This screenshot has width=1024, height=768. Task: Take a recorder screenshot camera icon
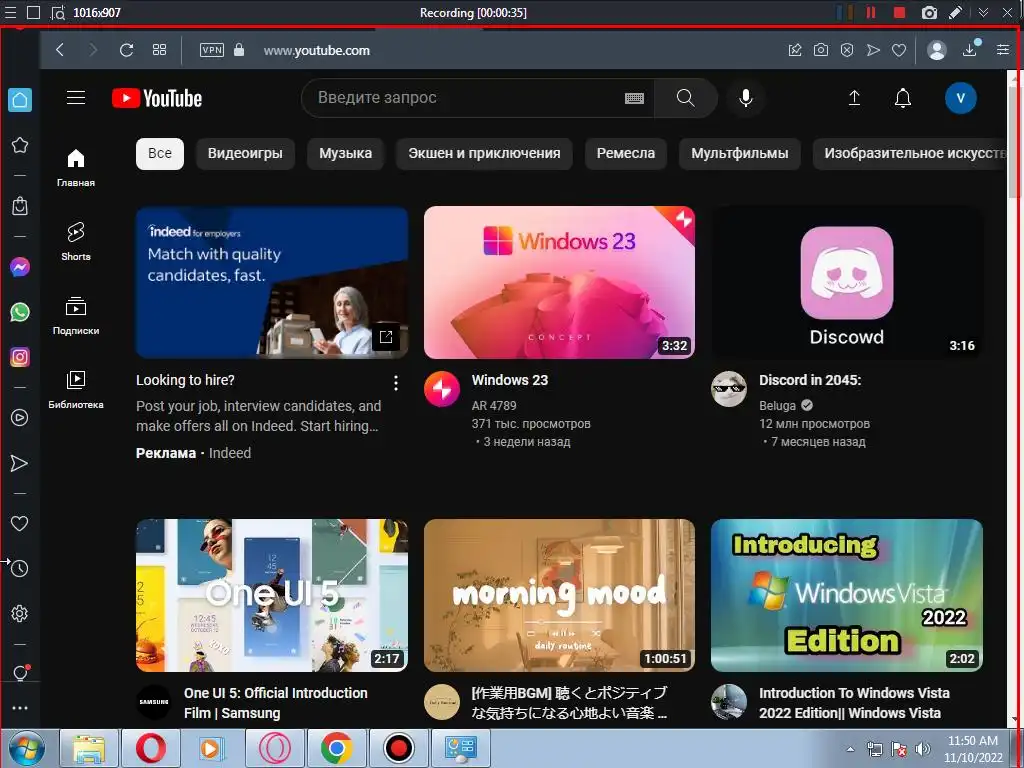pyautogui.click(x=929, y=12)
